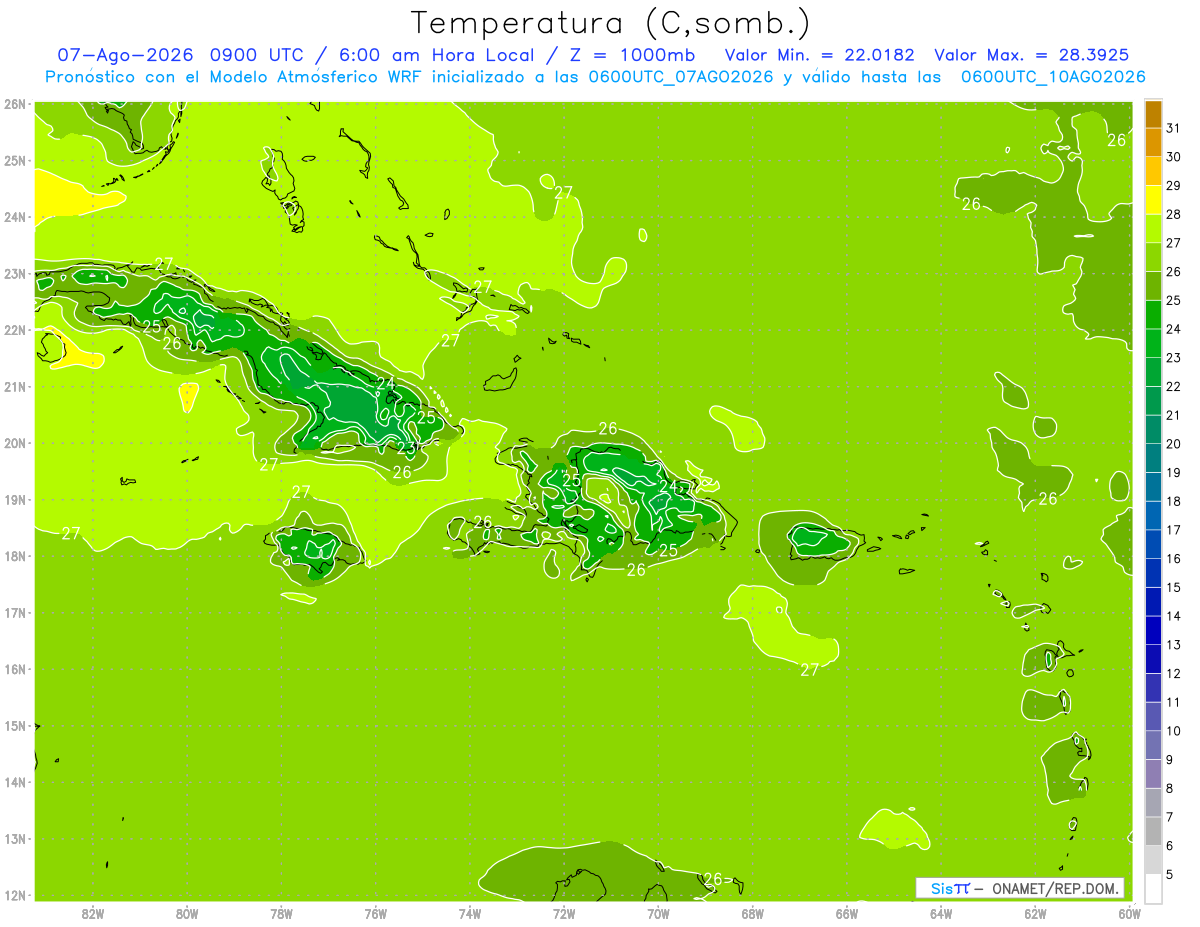Click the '12N' latitude axis label

[14, 895]
